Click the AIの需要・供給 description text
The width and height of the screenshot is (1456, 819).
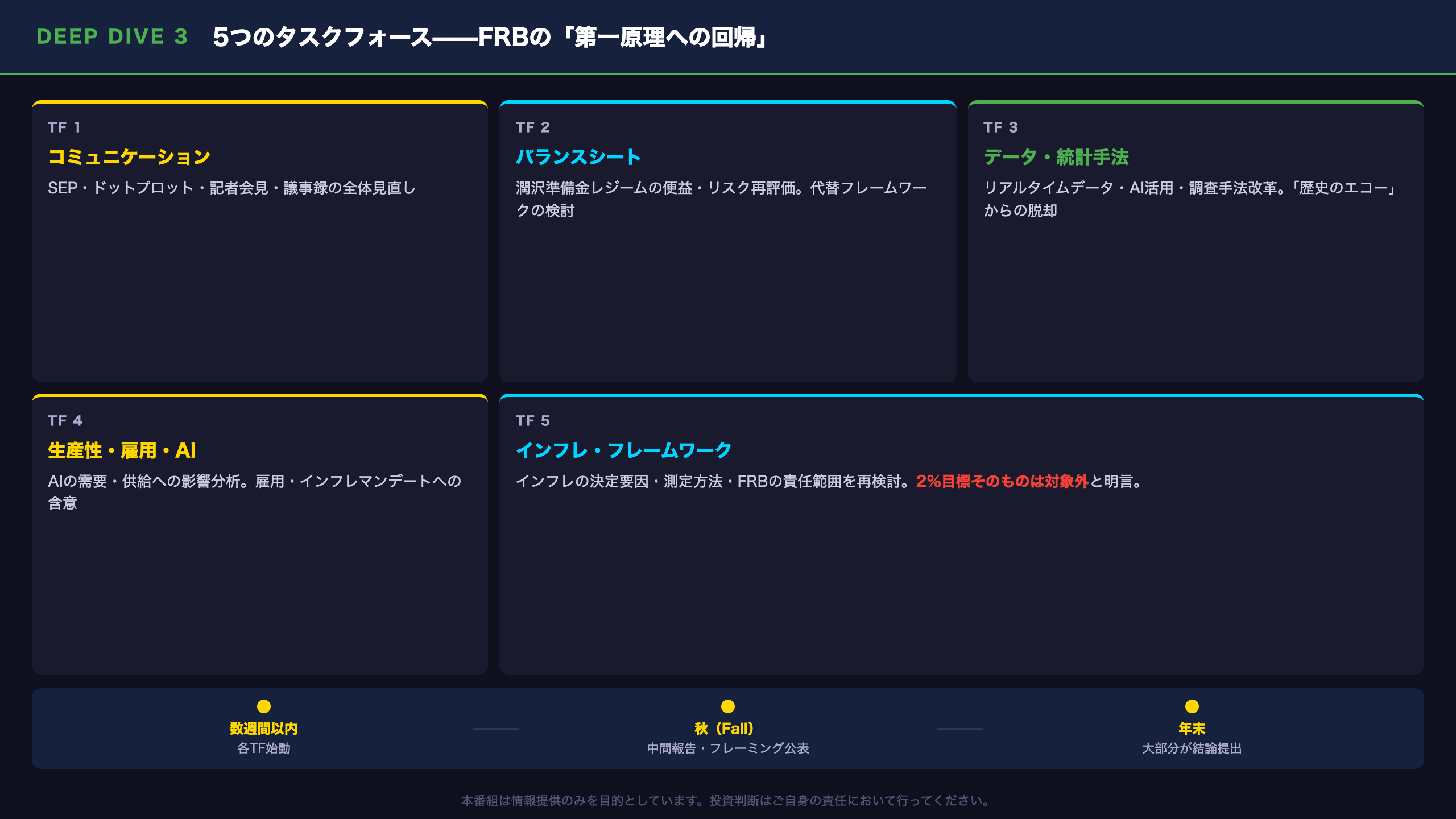255,492
